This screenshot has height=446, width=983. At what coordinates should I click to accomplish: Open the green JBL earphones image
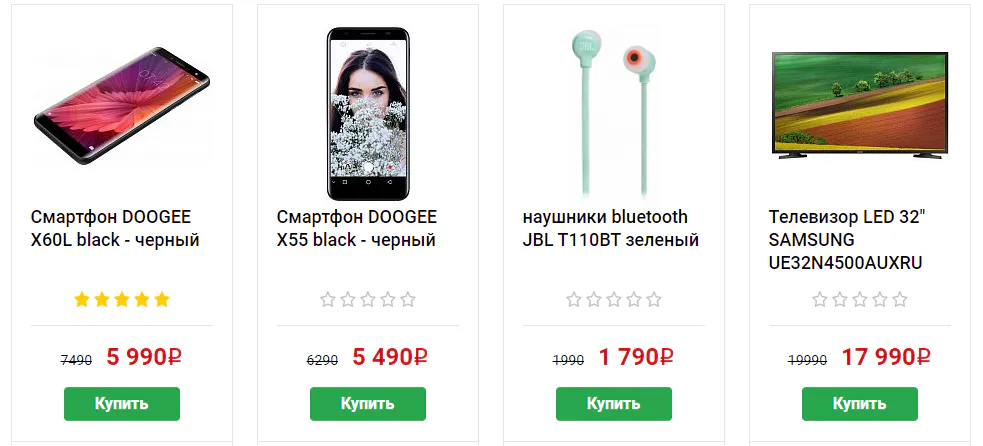(614, 114)
